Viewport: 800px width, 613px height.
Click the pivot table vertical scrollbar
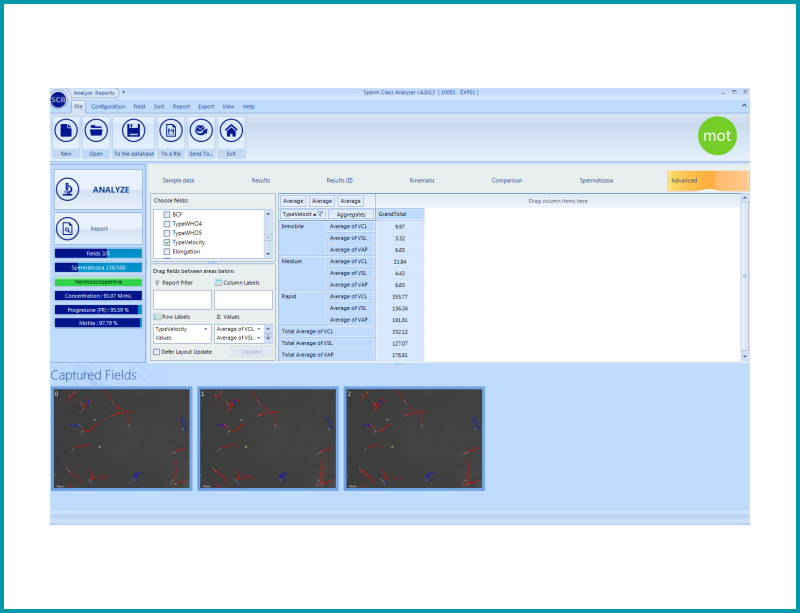pyautogui.click(x=745, y=277)
